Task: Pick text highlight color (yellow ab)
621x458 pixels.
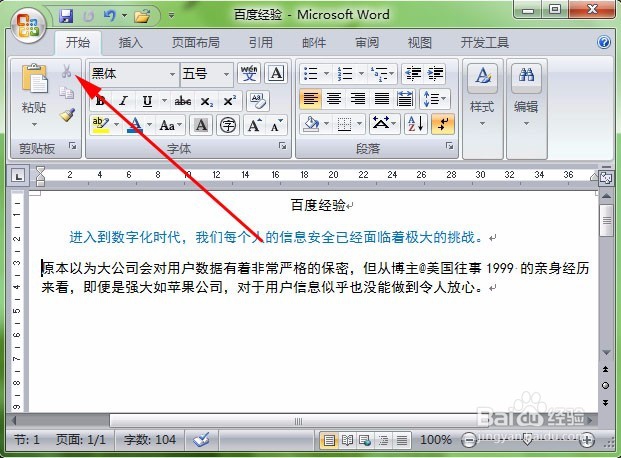Action: [x=101, y=125]
